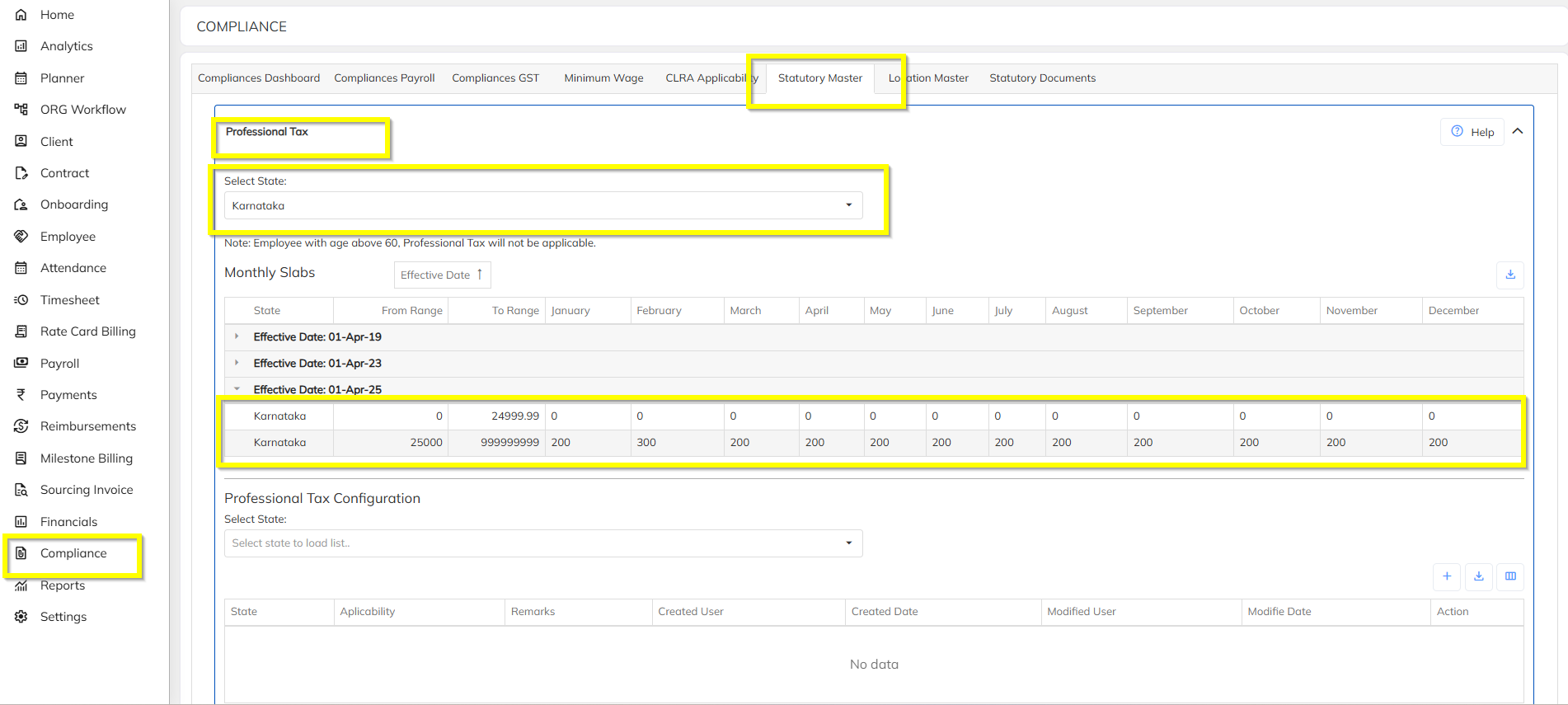Viewport: 1568px width, 705px height.
Task: Open the Reports section
Action: point(63,585)
